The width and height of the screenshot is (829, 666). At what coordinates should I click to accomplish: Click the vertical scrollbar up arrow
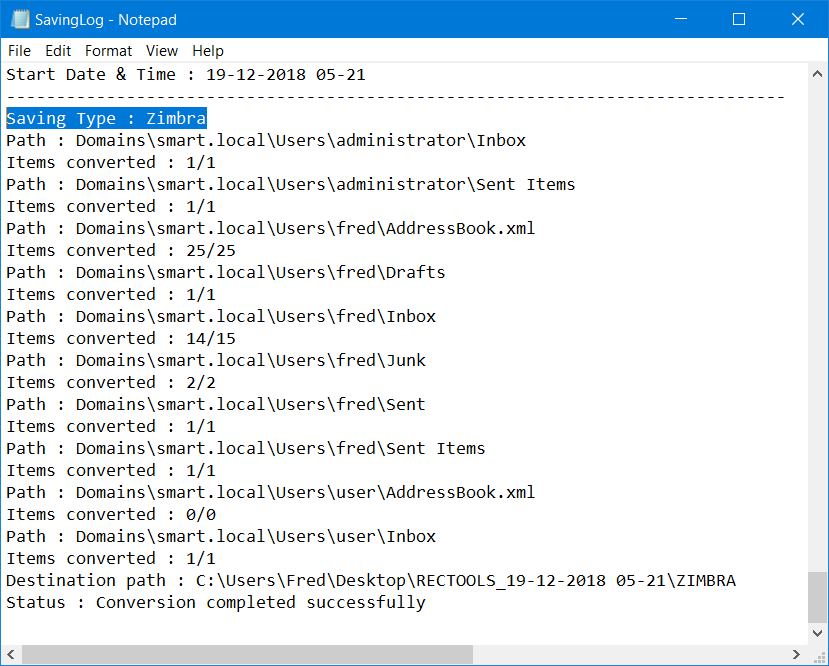click(817, 74)
